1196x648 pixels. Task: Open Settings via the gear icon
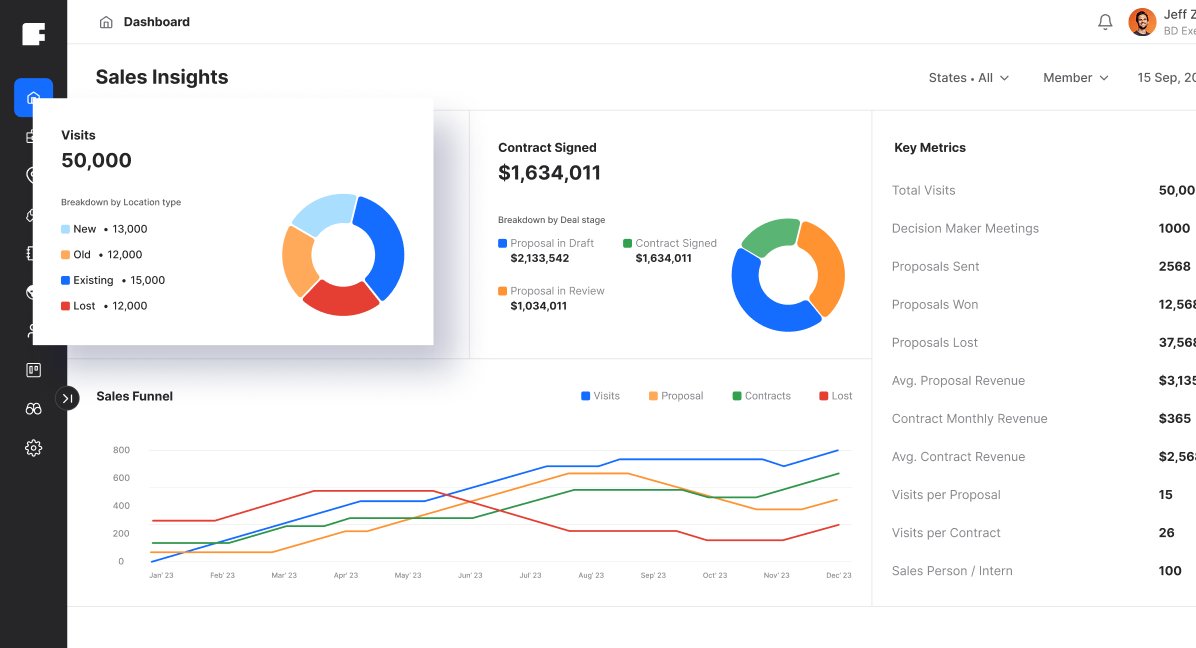33,448
